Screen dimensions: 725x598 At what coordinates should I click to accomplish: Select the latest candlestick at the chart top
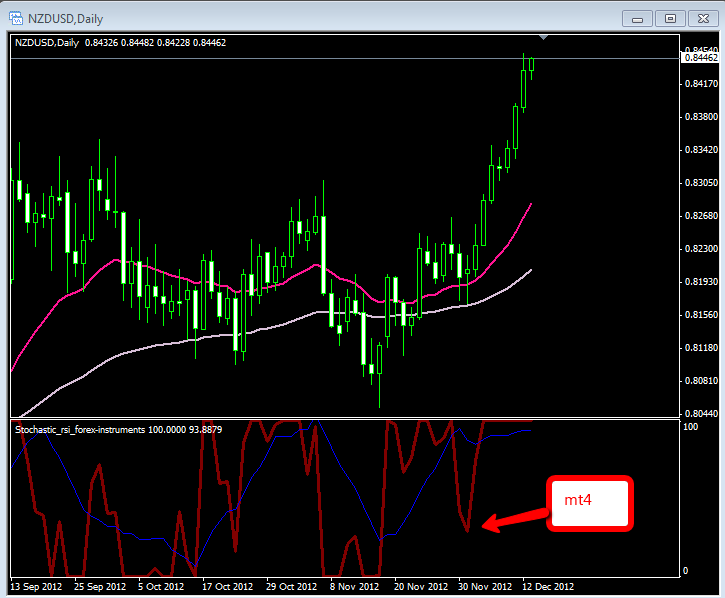coord(532,64)
